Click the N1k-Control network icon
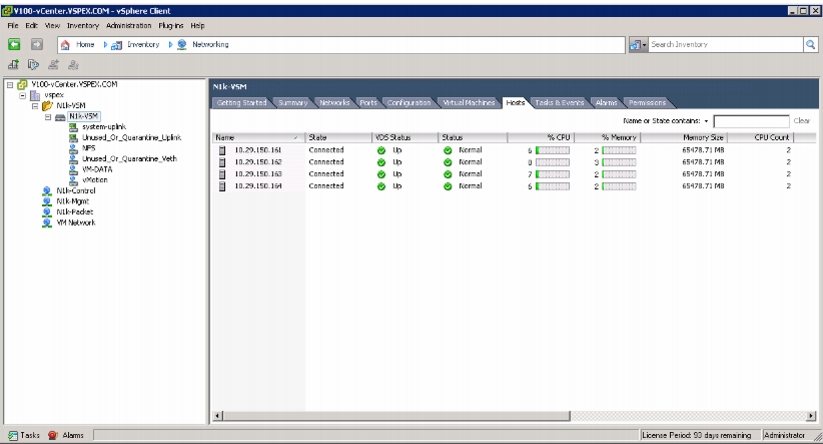823x444 pixels. [x=47, y=191]
